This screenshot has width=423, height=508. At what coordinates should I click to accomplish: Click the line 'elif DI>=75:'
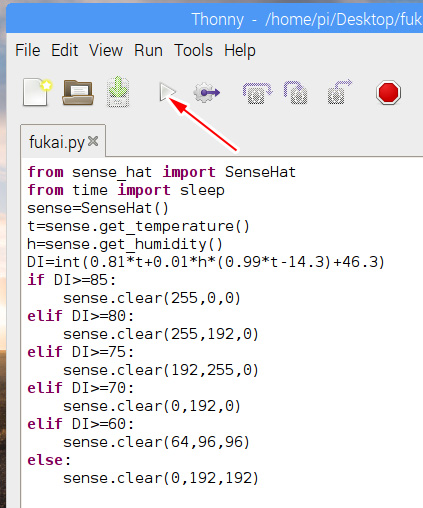point(81,352)
